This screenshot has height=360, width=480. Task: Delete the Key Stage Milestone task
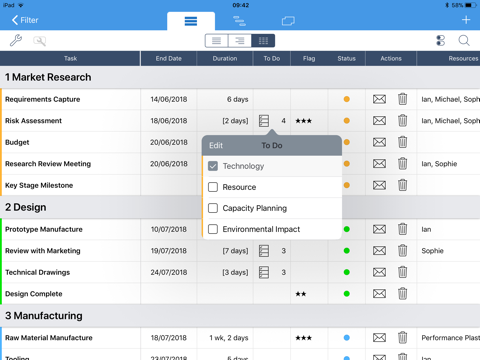click(403, 185)
